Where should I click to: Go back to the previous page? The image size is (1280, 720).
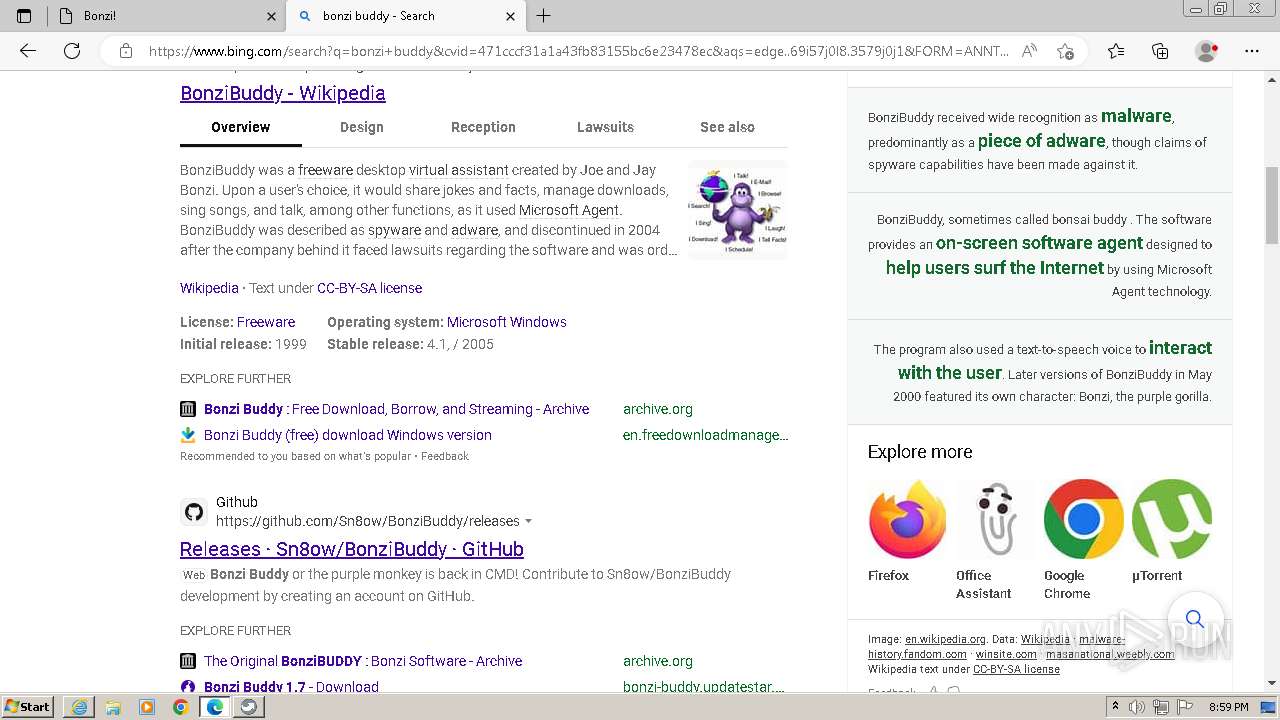[28, 51]
